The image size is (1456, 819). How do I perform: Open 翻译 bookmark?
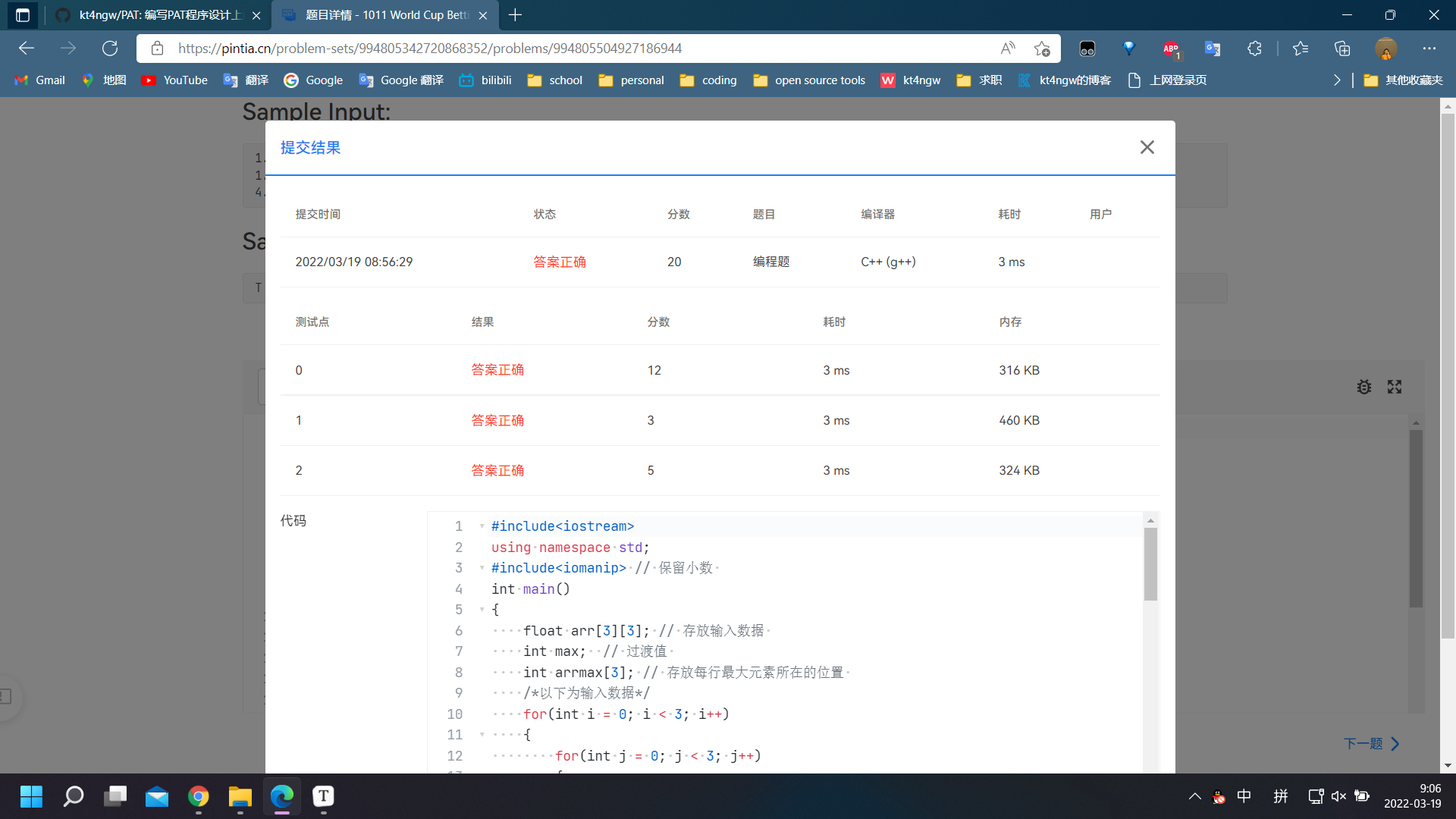[246, 80]
